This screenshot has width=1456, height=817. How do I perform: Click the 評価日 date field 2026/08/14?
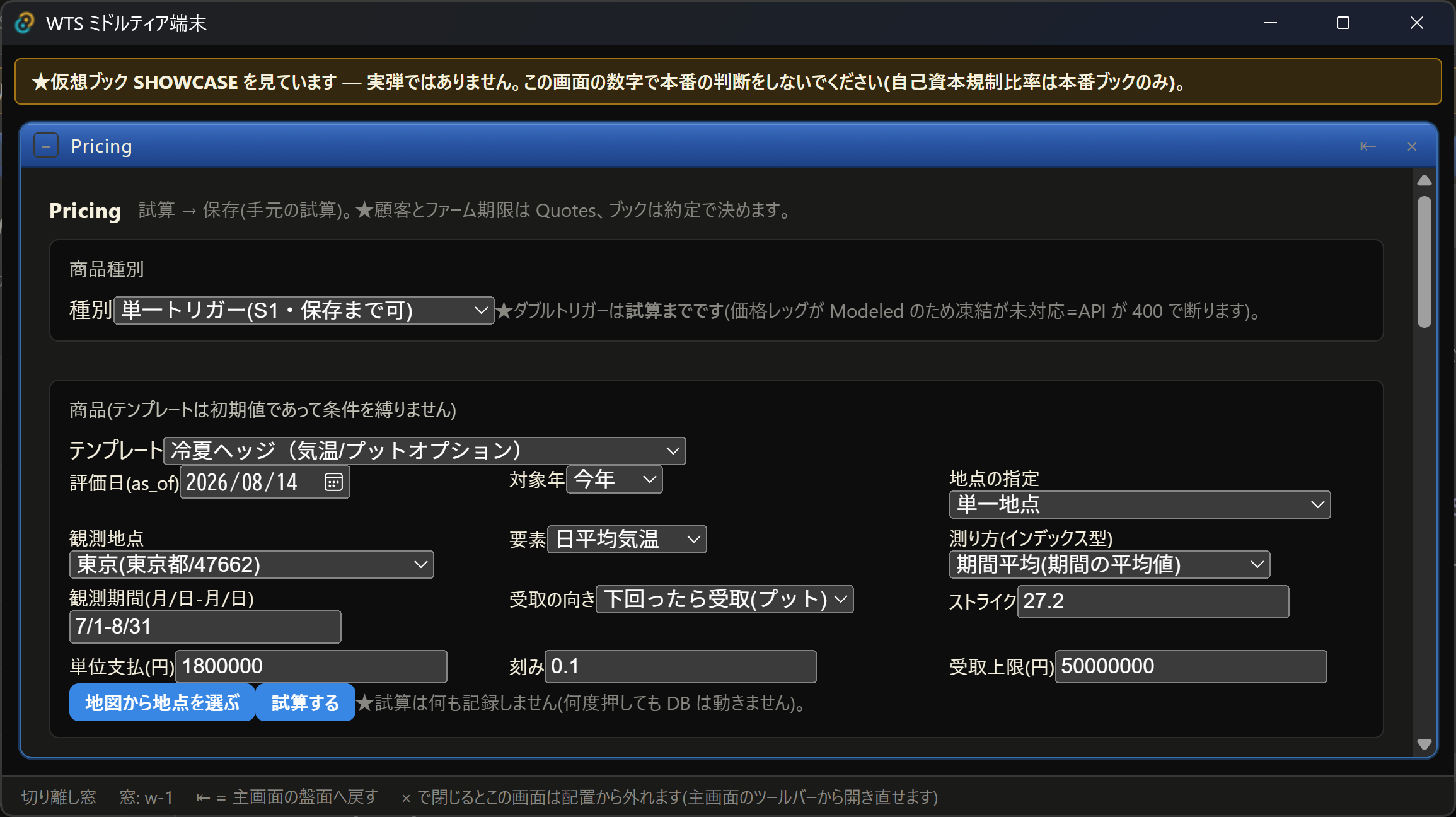tap(265, 482)
